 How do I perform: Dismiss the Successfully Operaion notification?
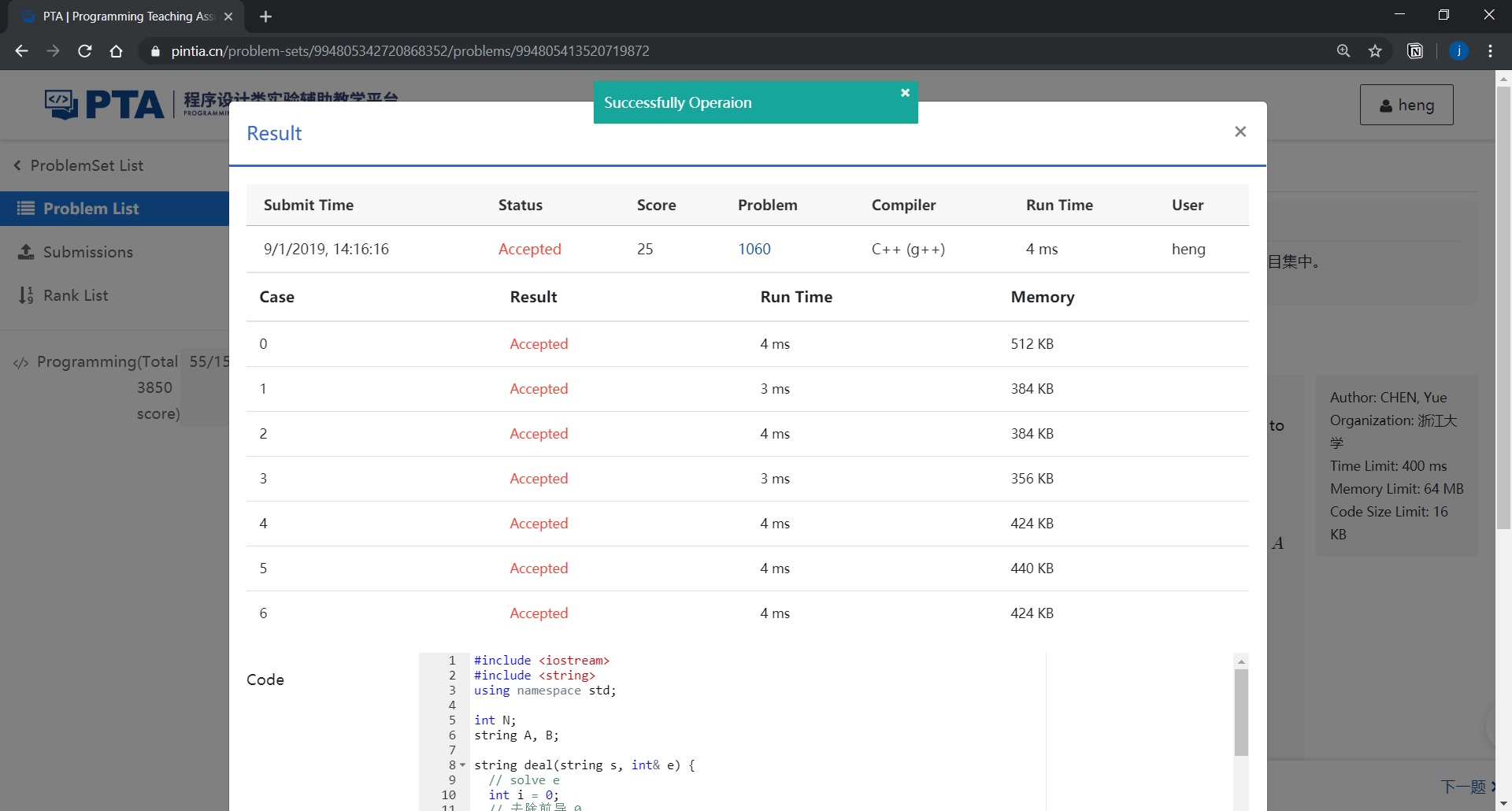click(905, 92)
